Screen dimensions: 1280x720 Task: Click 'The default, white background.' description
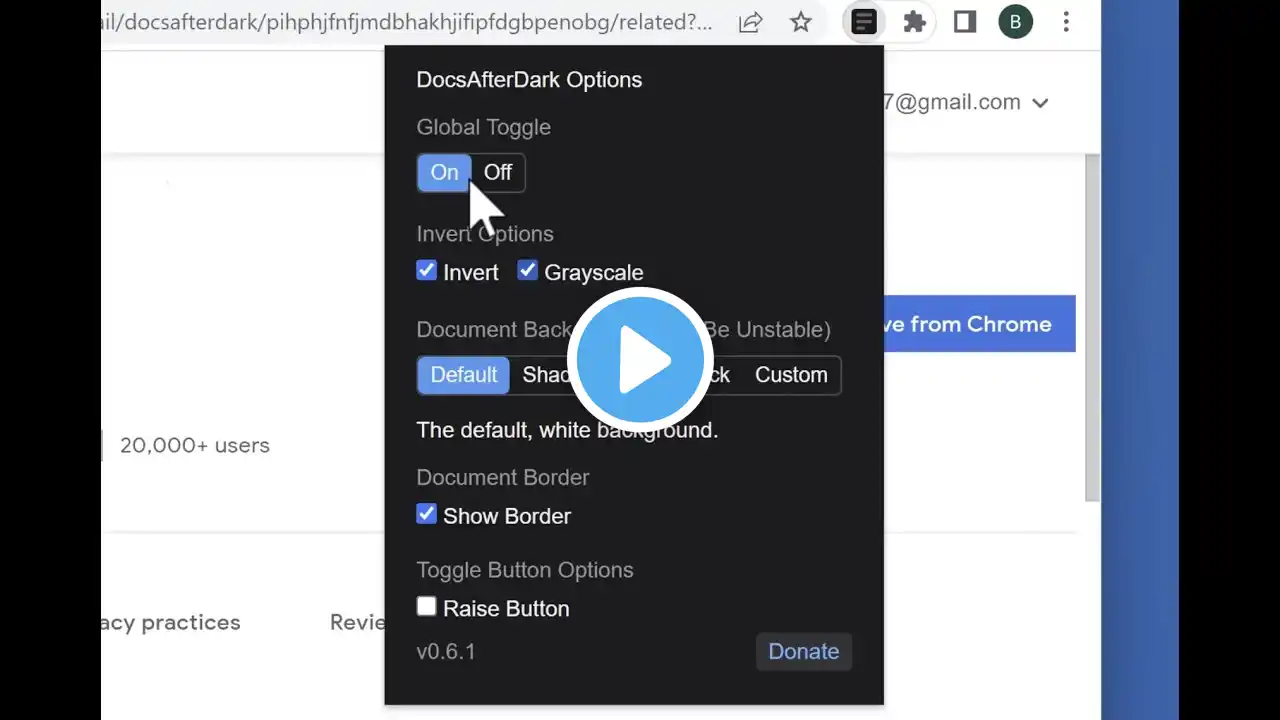click(567, 430)
